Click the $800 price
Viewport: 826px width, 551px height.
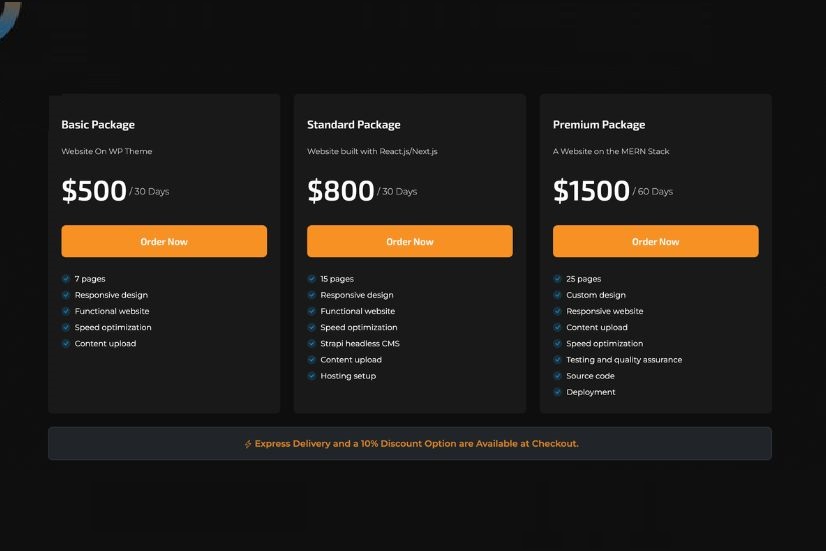pos(340,191)
